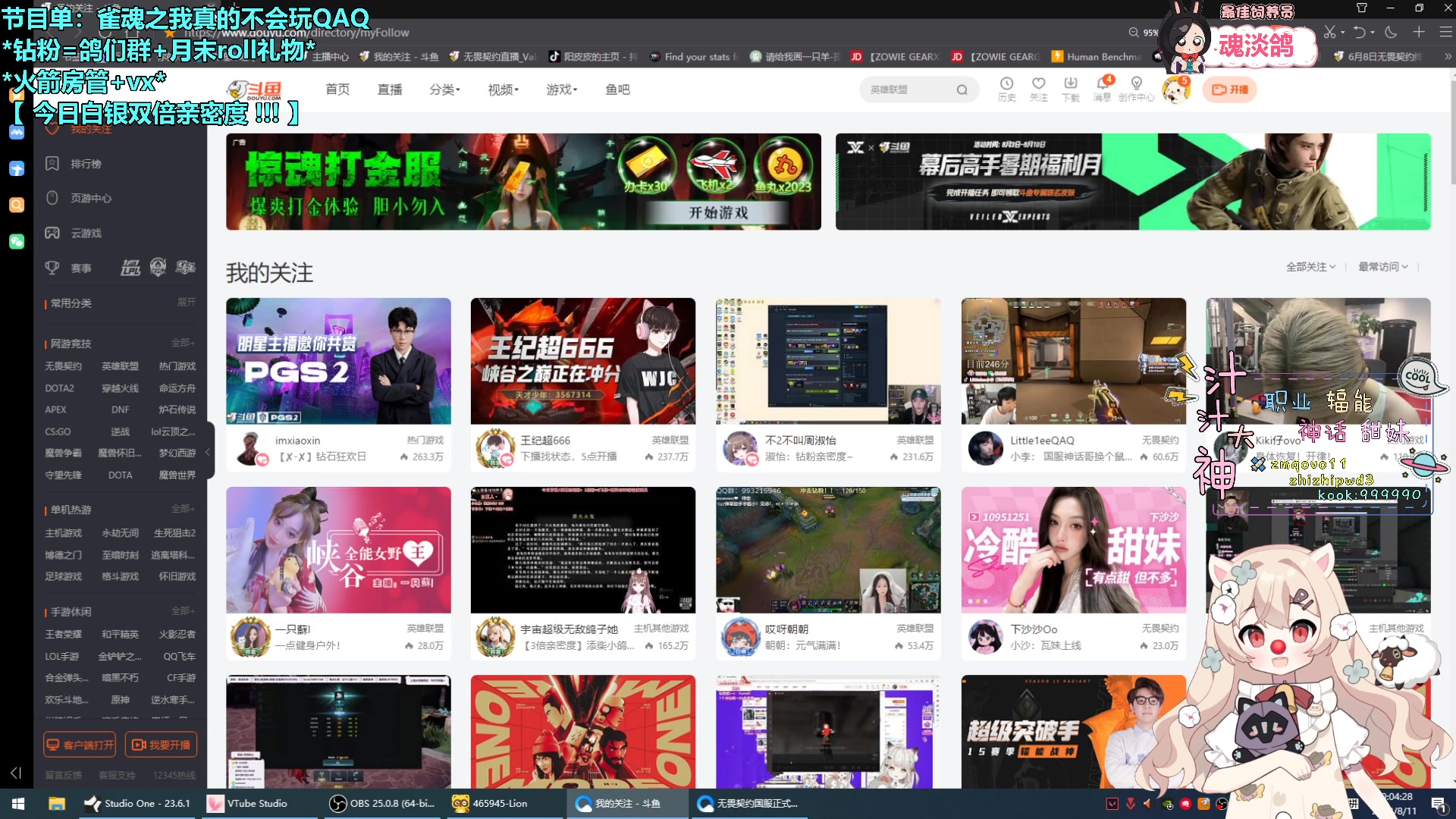Open the imxiaoxin PGS2 stream thumbnail
Image resolution: width=1456 pixels, height=819 pixels.
(x=338, y=361)
